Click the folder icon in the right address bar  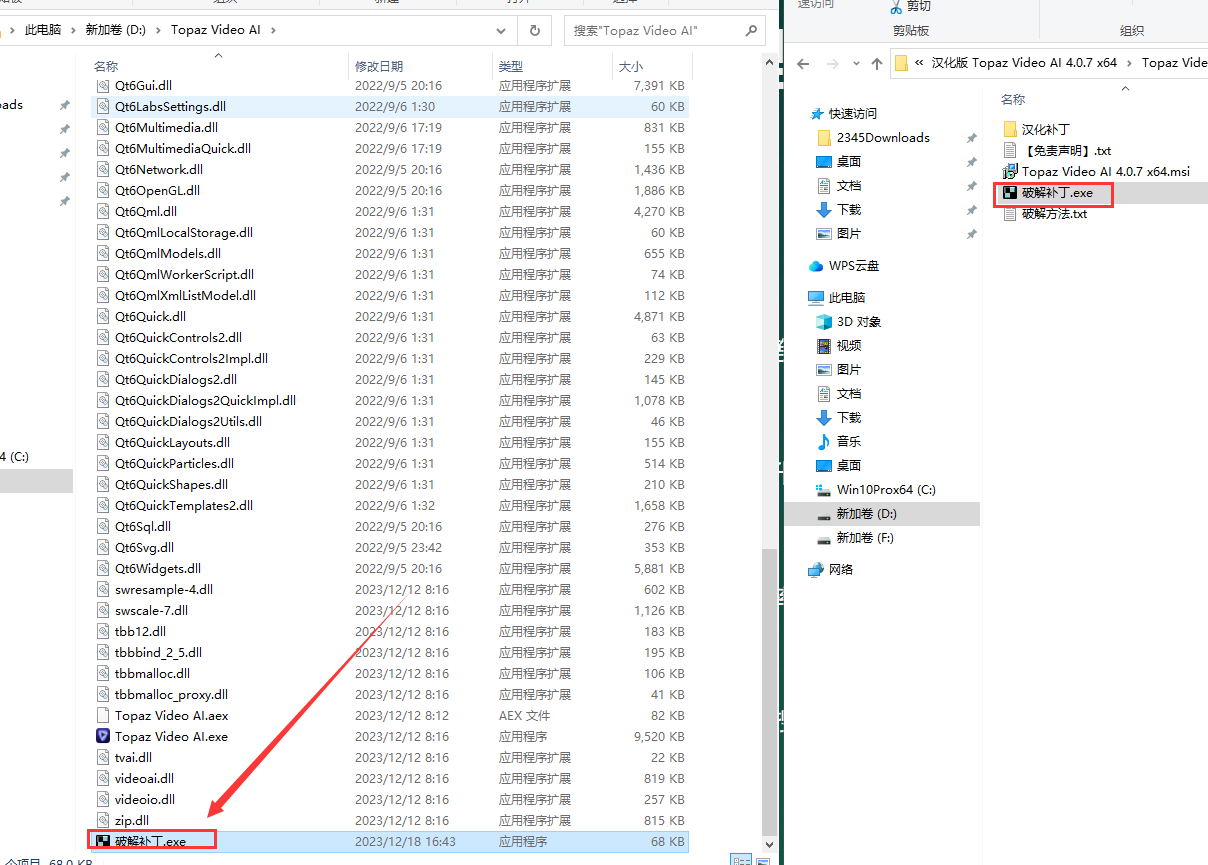[x=901, y=63]
